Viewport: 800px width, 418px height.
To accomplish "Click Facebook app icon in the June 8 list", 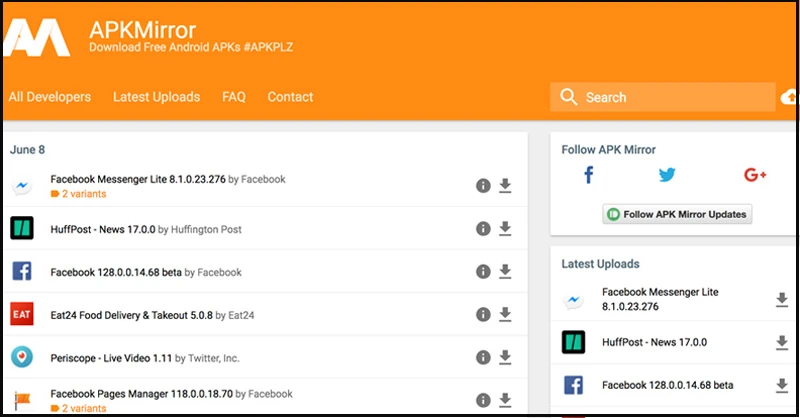I will (22, 271).
